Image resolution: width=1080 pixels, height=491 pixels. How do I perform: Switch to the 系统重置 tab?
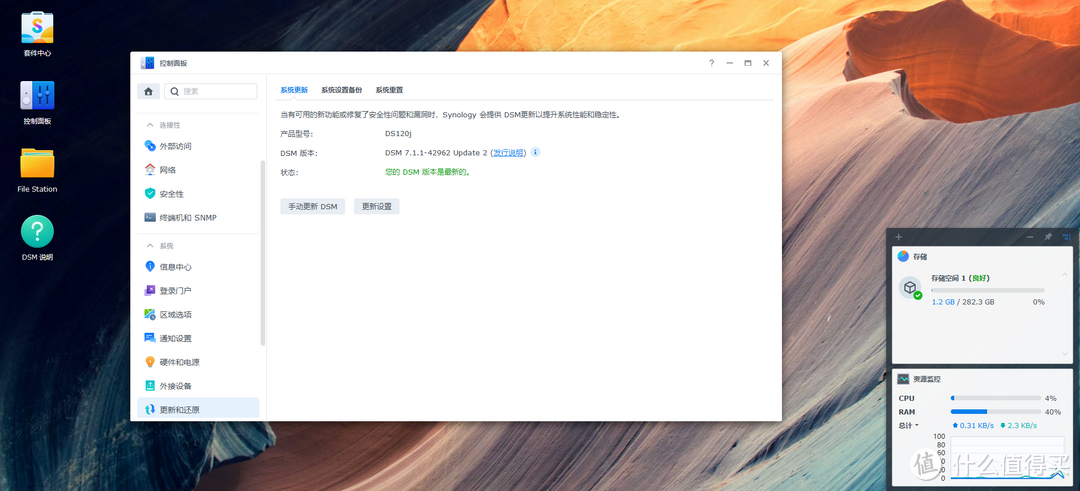pos(389,90)
